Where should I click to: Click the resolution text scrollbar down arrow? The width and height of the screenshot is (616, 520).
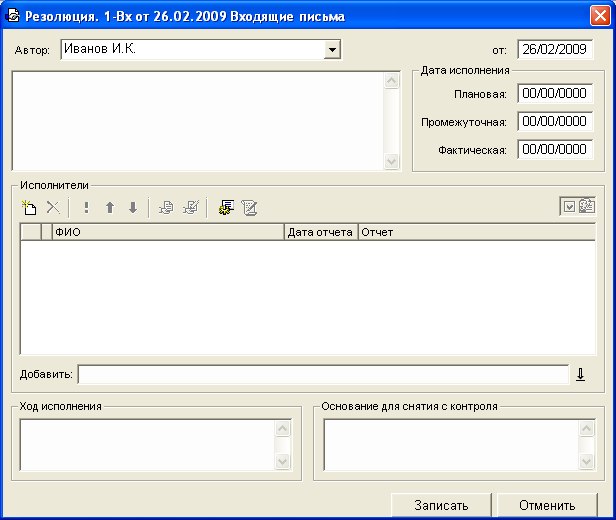[x=391, y=161]
